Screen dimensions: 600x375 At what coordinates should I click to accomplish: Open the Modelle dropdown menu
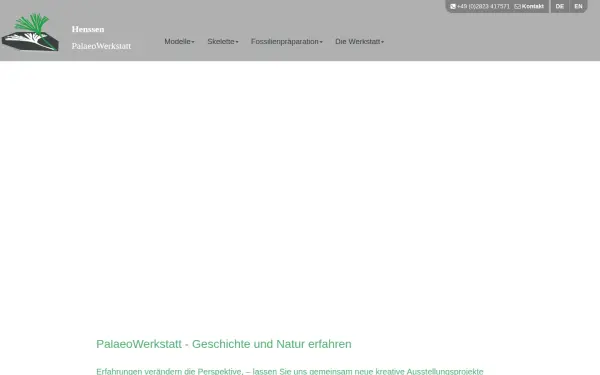[x=179, y=41]
